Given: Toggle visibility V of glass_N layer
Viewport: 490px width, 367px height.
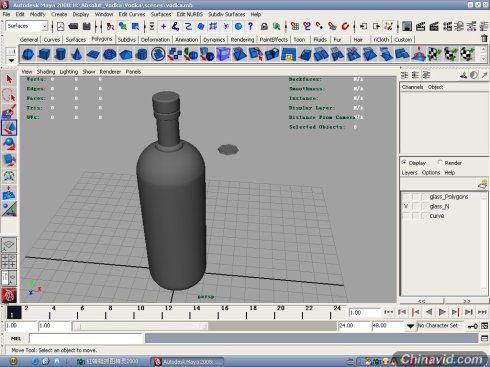Looking at the screenshot, I should (406, 206).
